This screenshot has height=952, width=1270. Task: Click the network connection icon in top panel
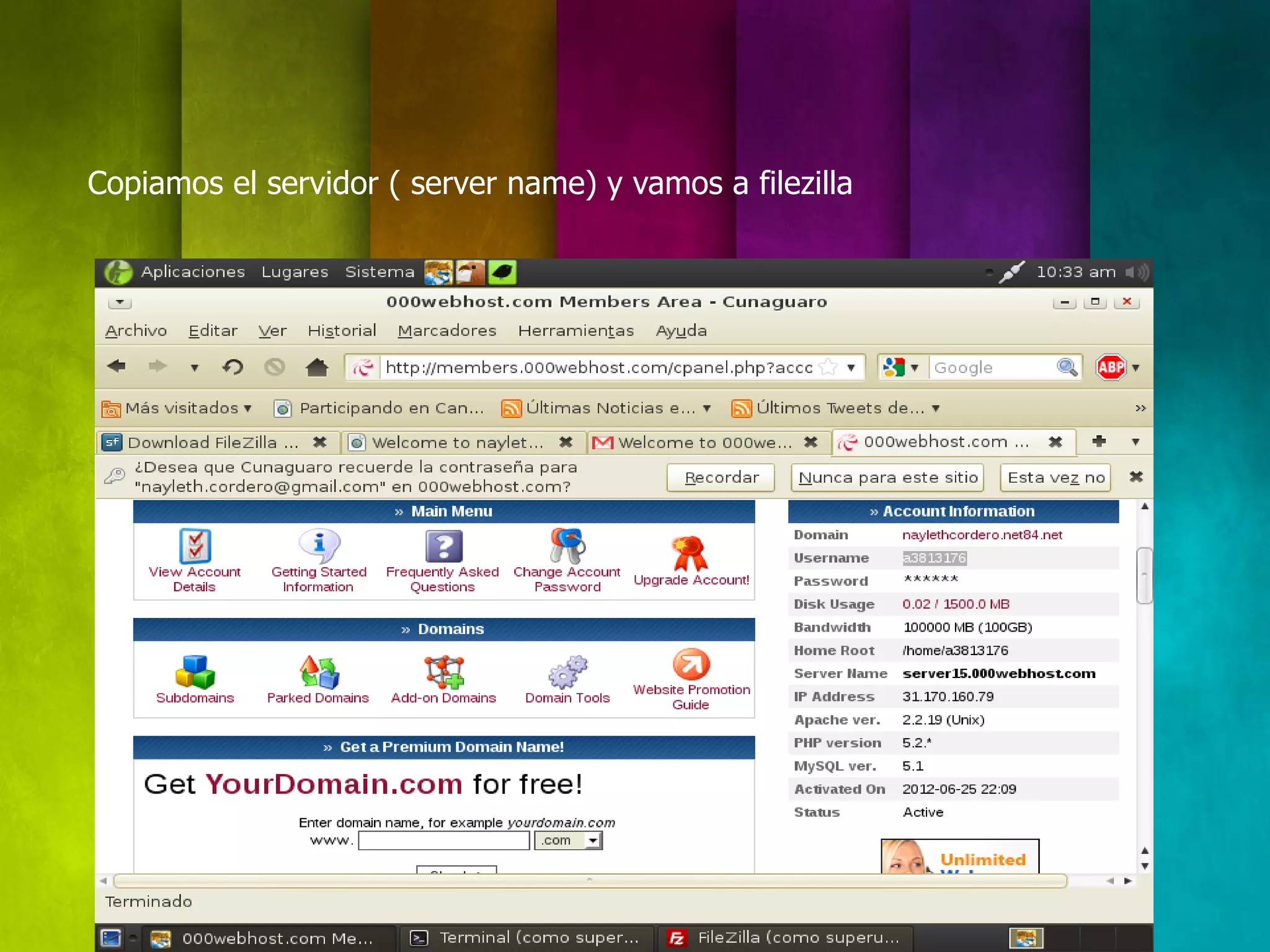pyautogui.click(x=1011, y=271)
